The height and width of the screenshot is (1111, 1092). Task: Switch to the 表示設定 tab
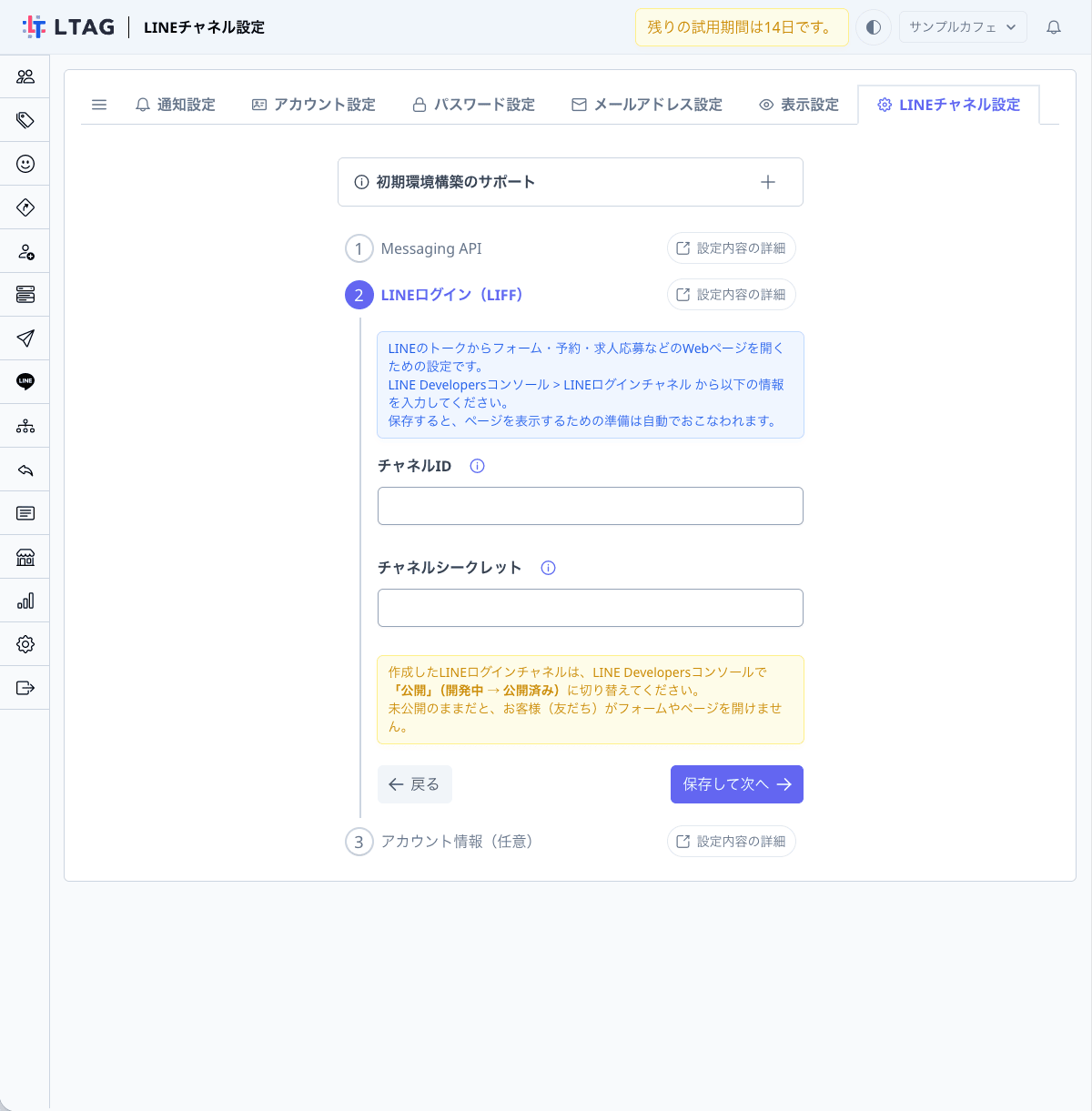click(799, 105)
